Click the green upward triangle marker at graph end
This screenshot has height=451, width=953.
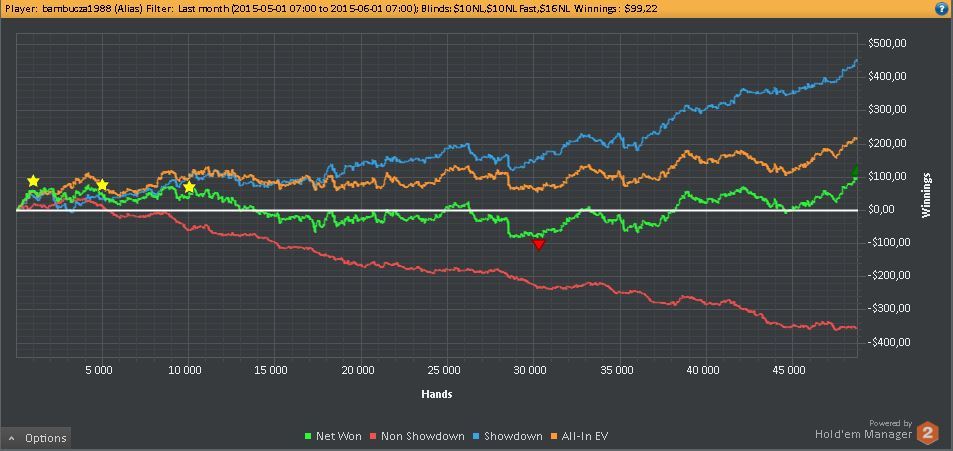coord(855,170)
